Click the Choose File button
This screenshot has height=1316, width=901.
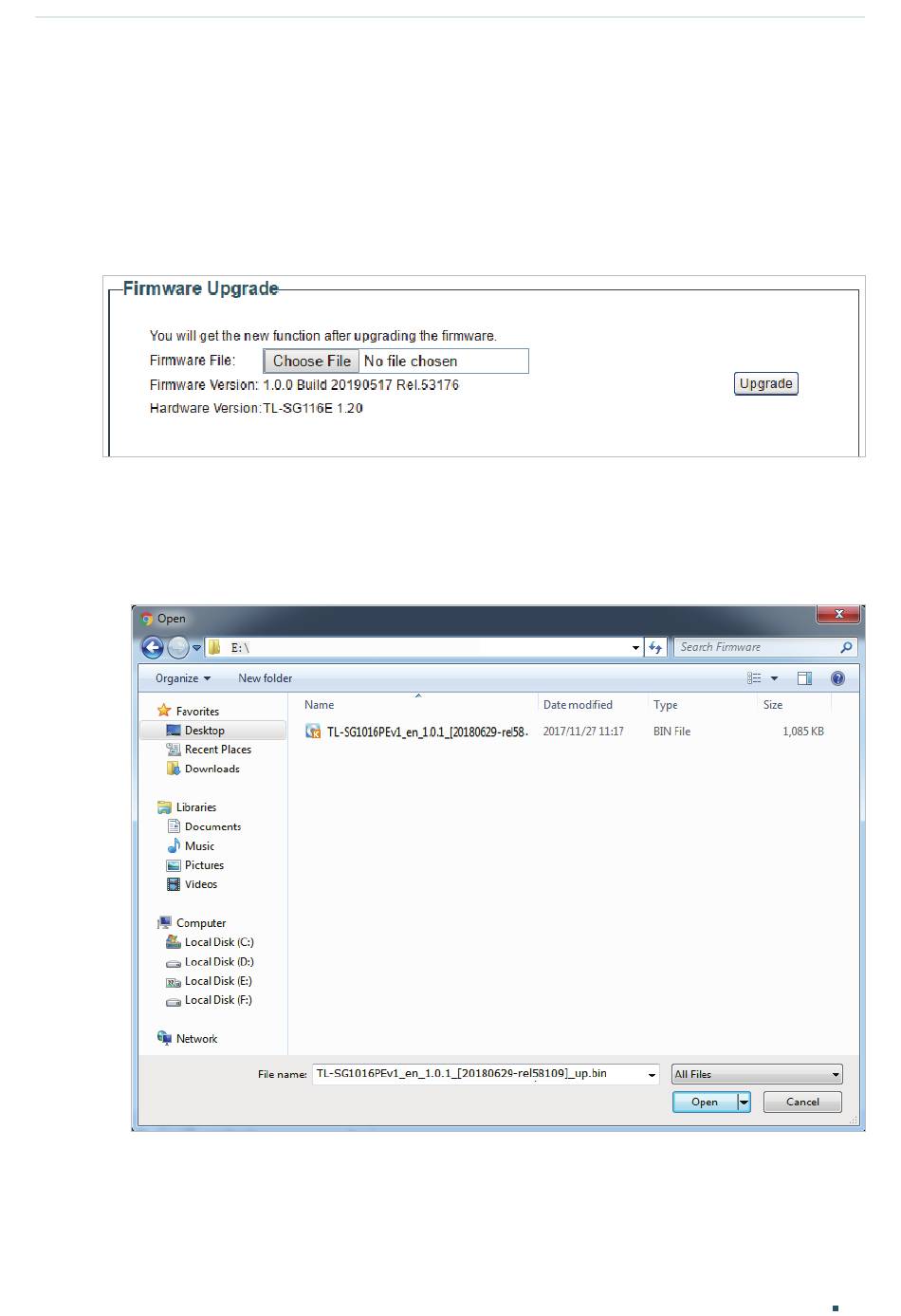311,361
